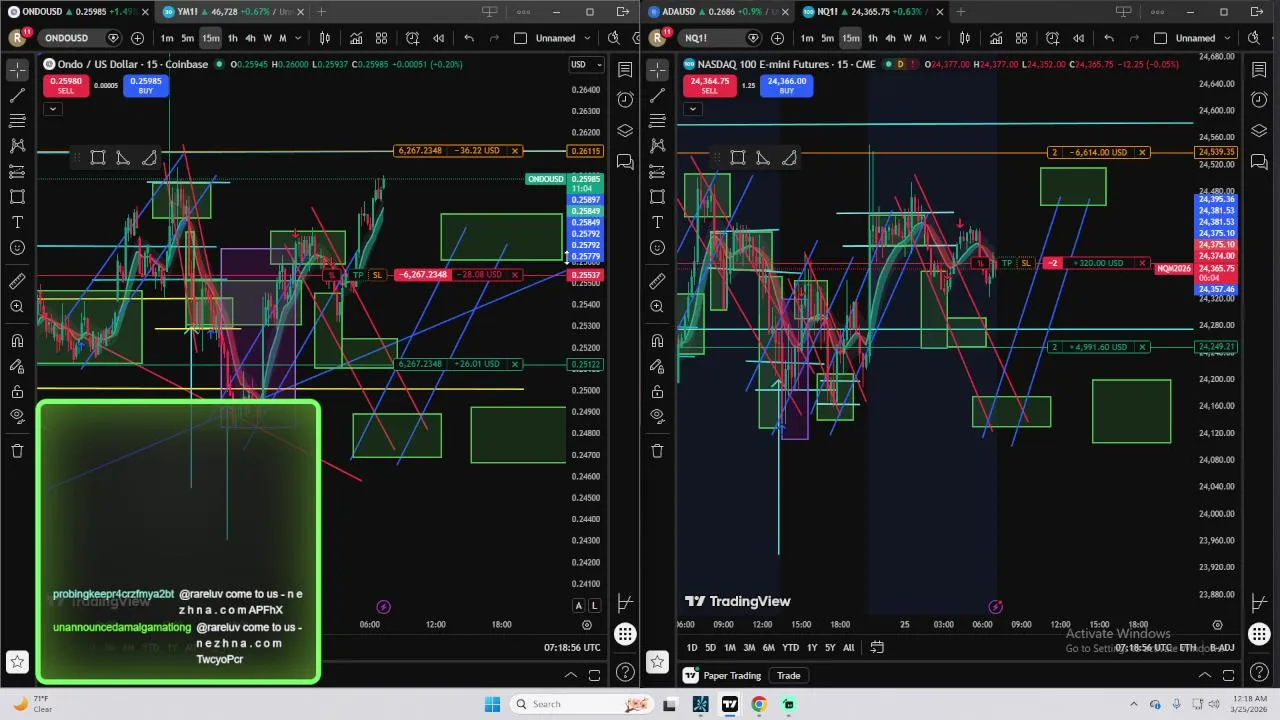Image resolution: width=1280 pixels, height=720 pixels.
Task: Select 1D range in NQ1! bottom bar
Action: [691, 647]
